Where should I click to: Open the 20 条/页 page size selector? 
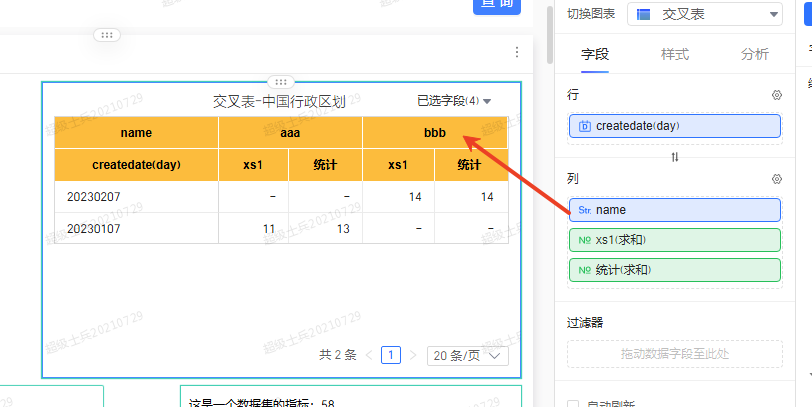pos(467,355)
